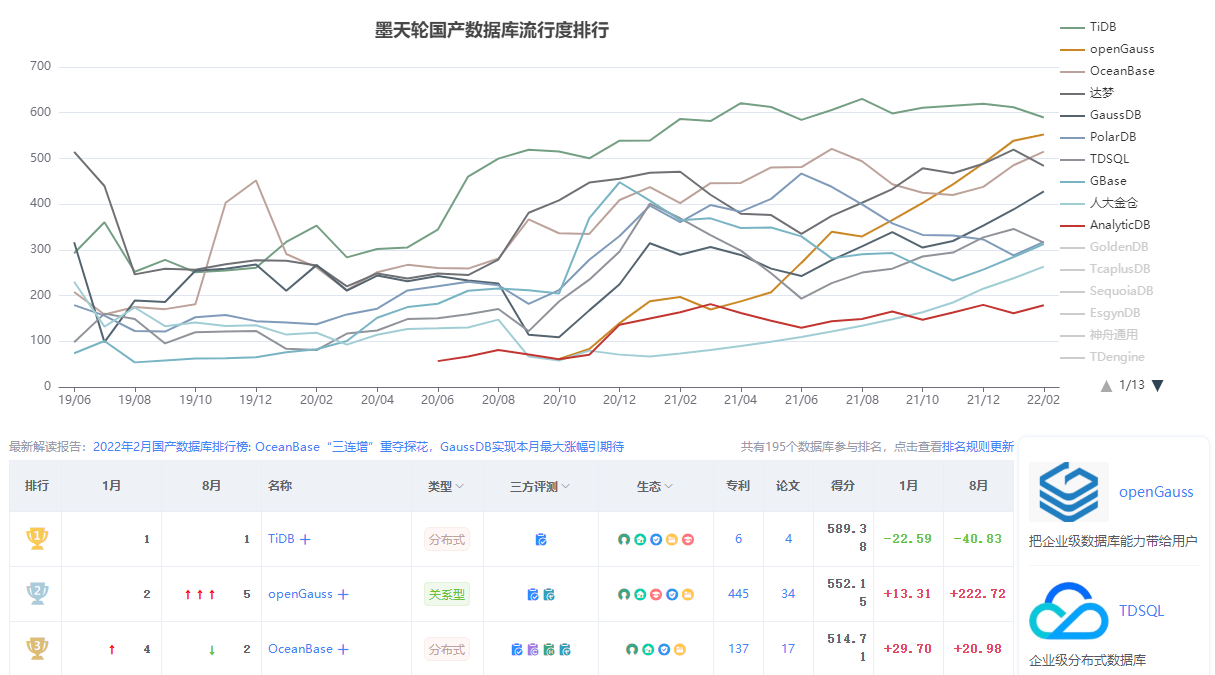
Task: Go to the next legend page arrow
Action: pyautogui.click(x=1157, y=386)
